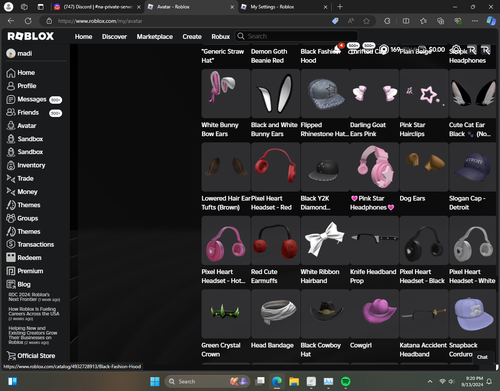Open browser Copilot icon
The width and height of the screenshot is (500, 391).
(491, 21)
